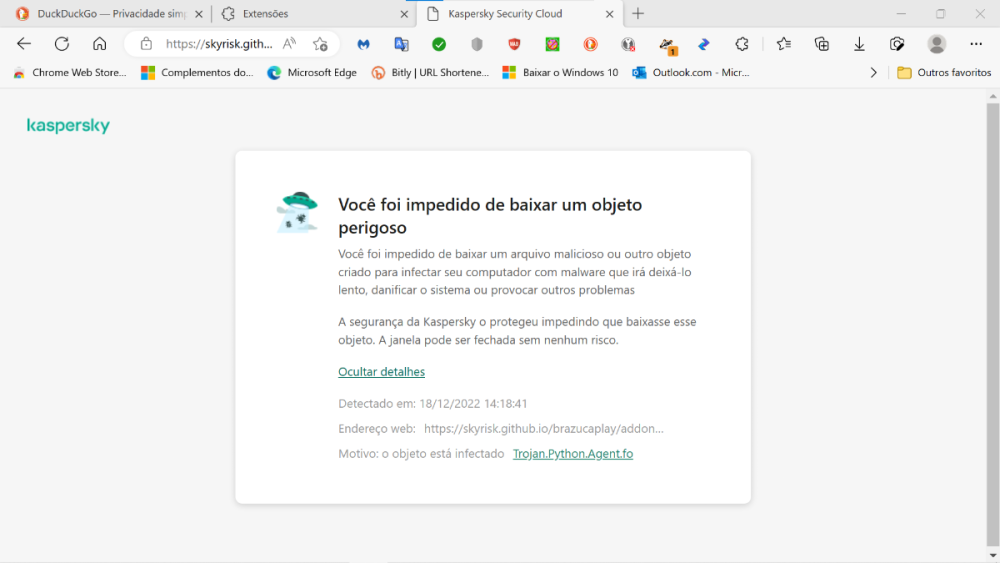1000x563 pixels.
Task: Expand the favorites bar overflow chevron
Action: pos(873,73)
